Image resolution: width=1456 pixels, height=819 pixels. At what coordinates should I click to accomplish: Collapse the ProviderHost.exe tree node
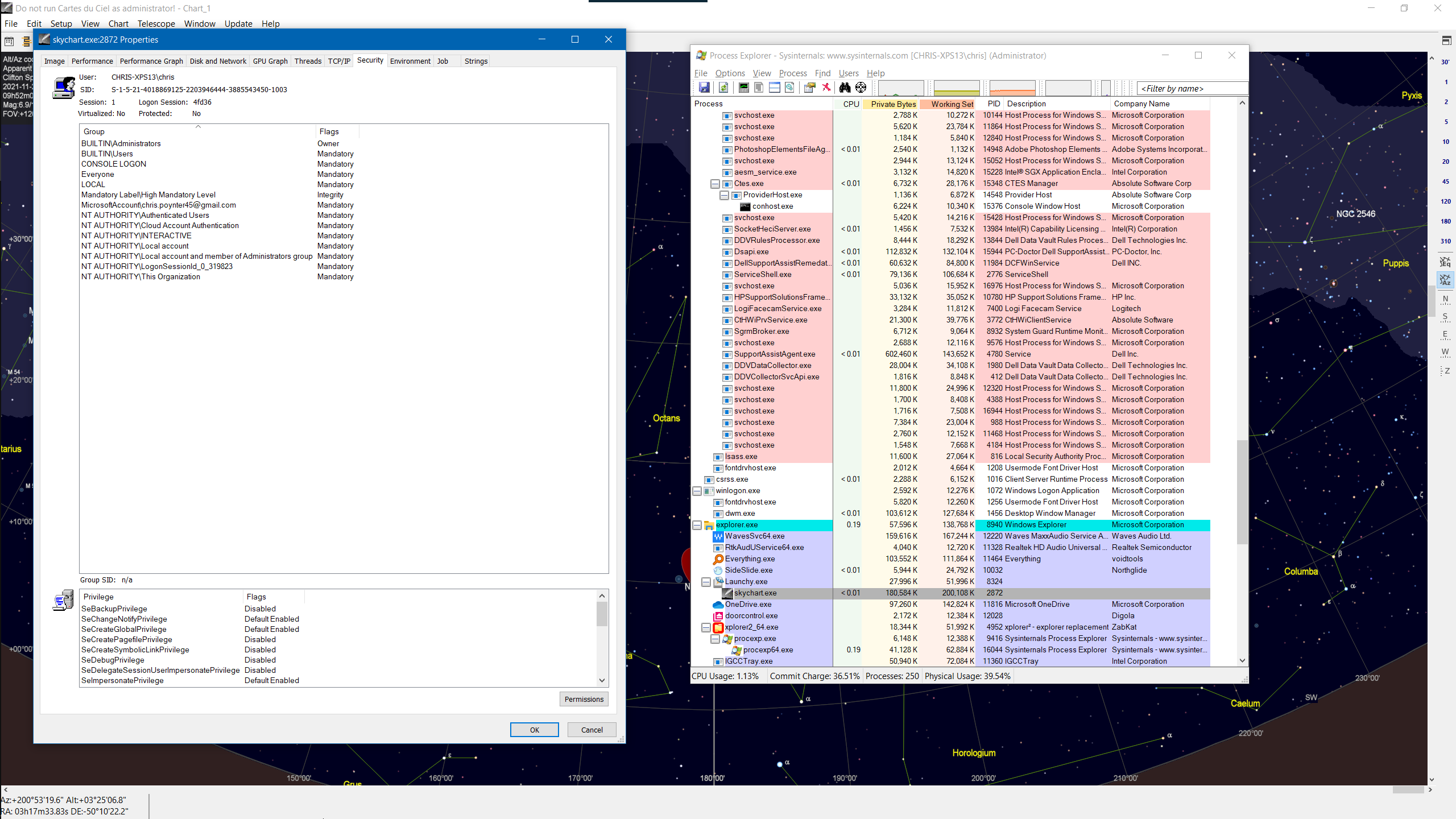[x=724, y=195]
